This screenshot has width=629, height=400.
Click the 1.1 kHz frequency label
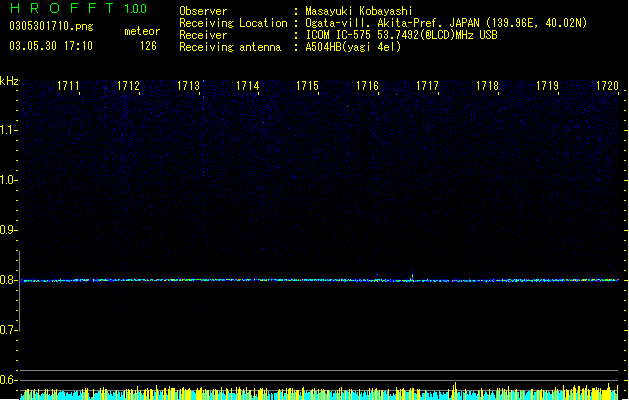coord(8,130)
